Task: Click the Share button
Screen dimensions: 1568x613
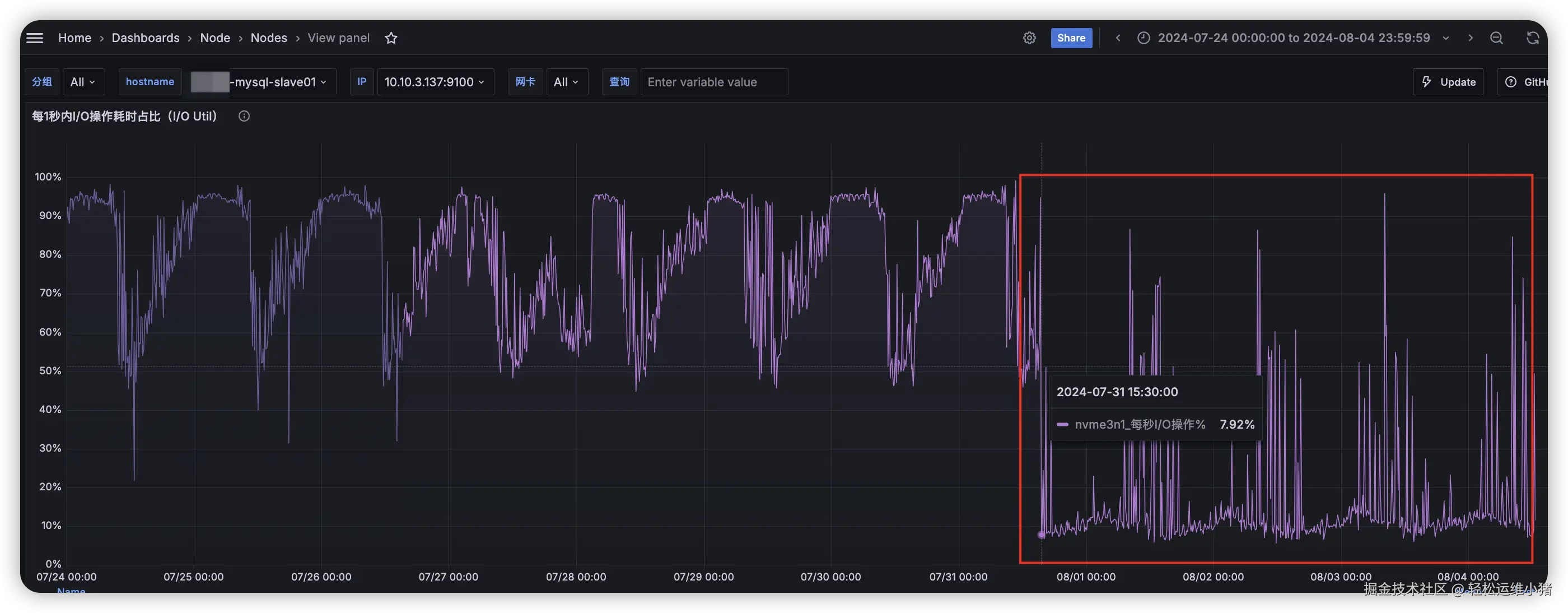Action: click(x=1071, y=38)
